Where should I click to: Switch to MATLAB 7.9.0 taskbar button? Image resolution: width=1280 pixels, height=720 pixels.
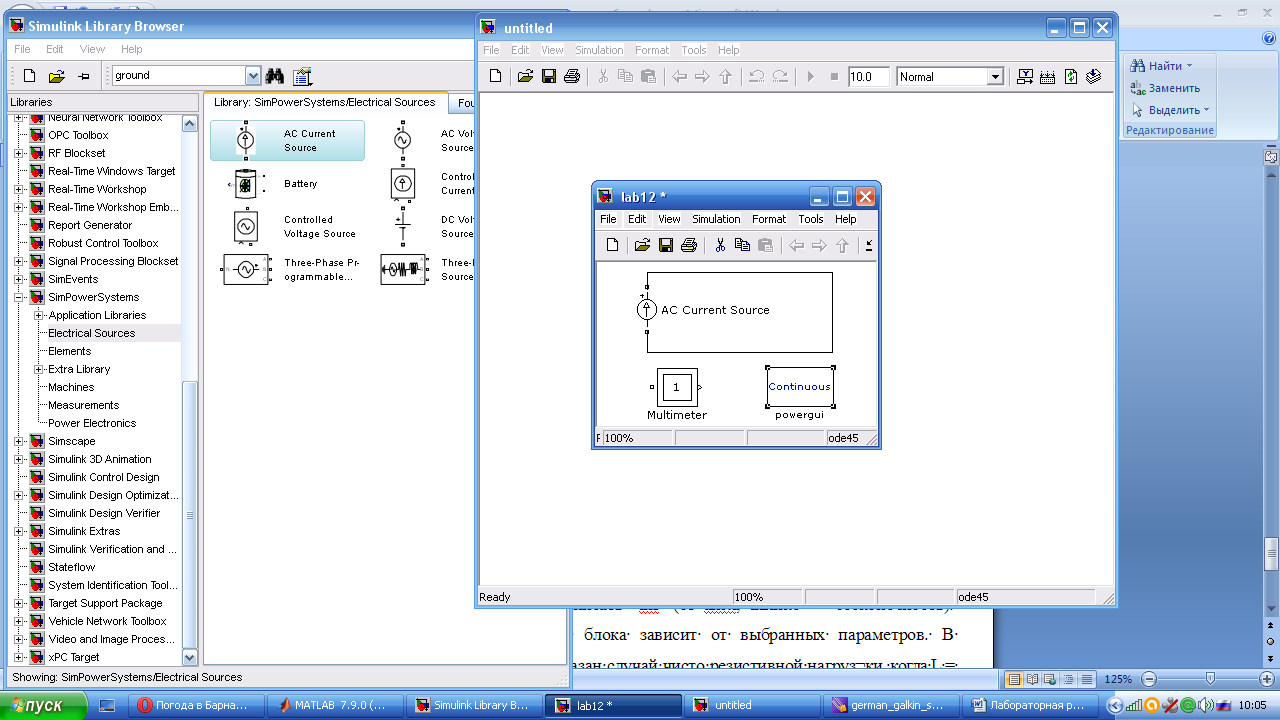[334, 705]
